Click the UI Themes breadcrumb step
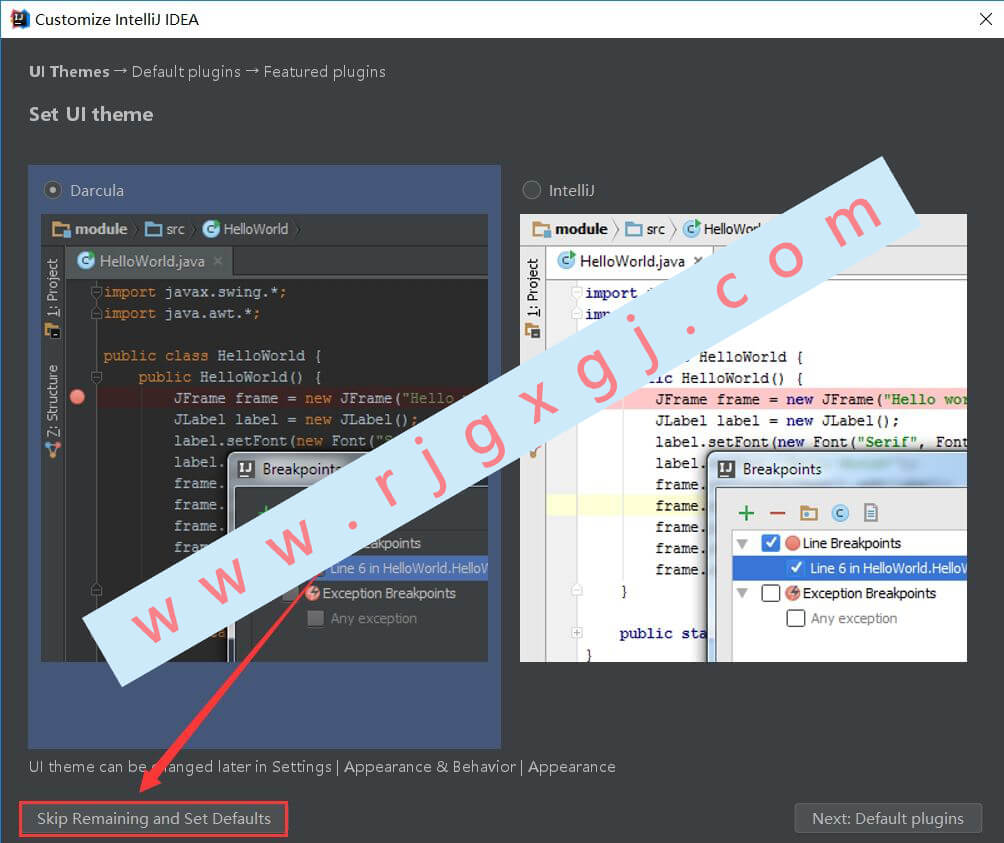The height and width of the screenshot is (843, 1004). click(x=69, y=72)
